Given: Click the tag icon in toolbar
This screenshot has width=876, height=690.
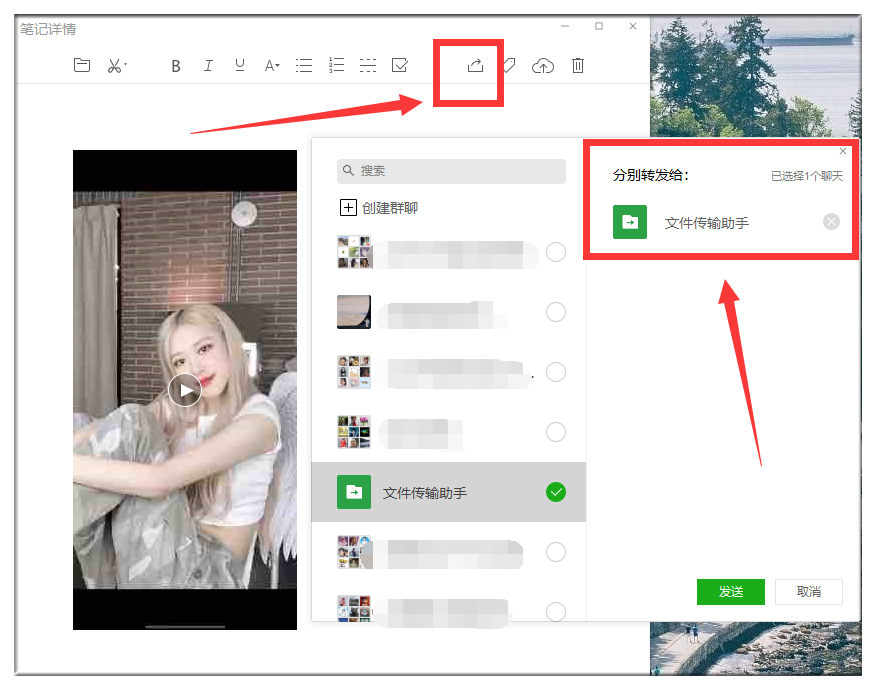Looking at the screenshot, I should click(x=509, y=65).
